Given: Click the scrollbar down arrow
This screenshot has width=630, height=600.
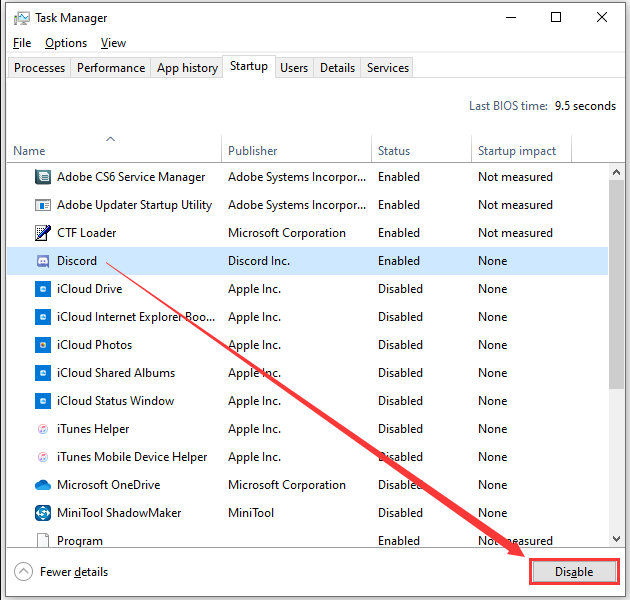Looking at the screenshot, I should [x=616, y=539].
